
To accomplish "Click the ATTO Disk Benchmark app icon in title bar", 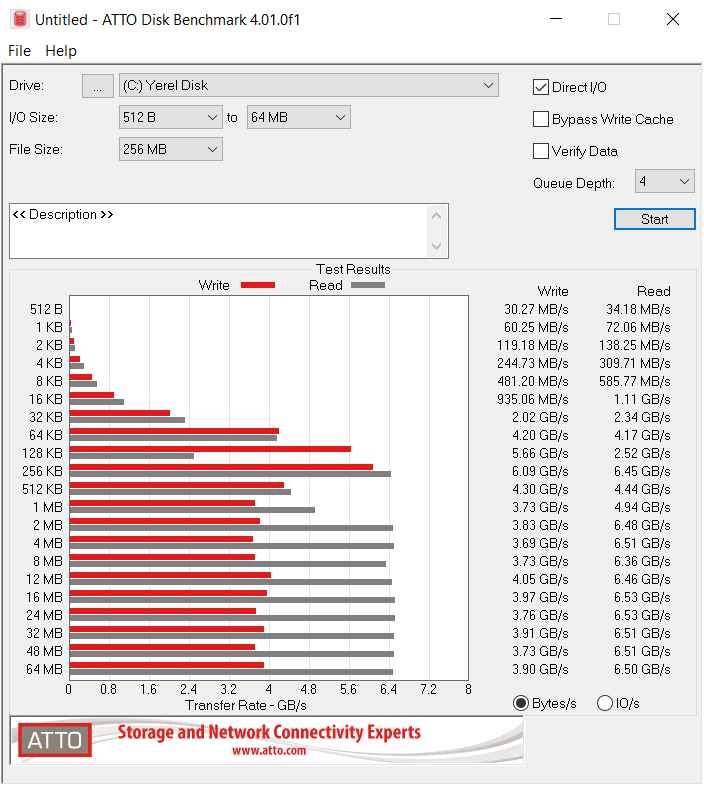I will tap(20, 19).
